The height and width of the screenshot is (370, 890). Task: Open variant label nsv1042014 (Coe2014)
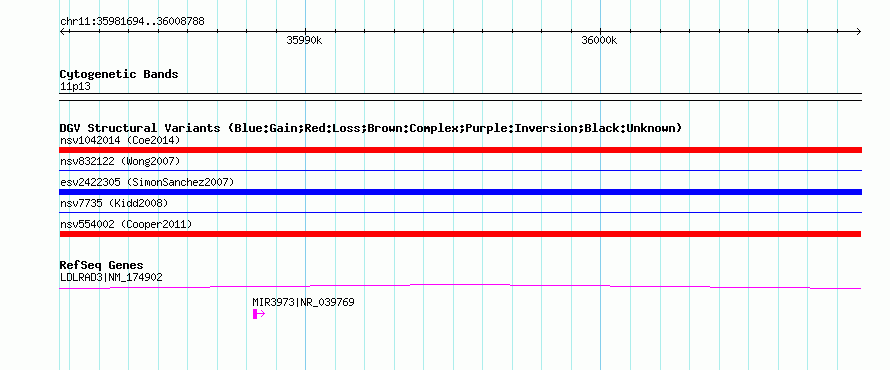pyautogui.click(x=120, y=140)
